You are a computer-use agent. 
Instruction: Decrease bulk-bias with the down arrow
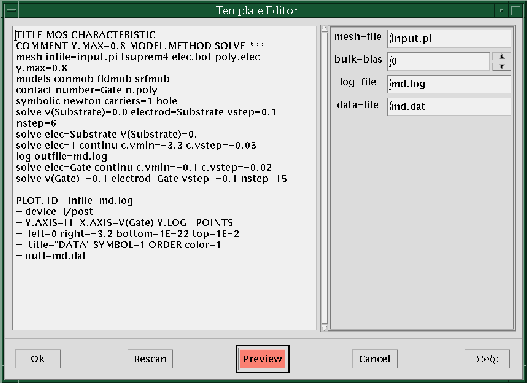pos(501,66)
